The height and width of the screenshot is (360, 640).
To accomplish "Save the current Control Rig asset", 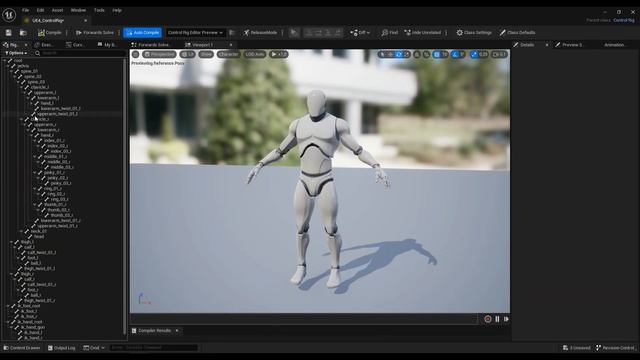I will [x=9, y=33].
